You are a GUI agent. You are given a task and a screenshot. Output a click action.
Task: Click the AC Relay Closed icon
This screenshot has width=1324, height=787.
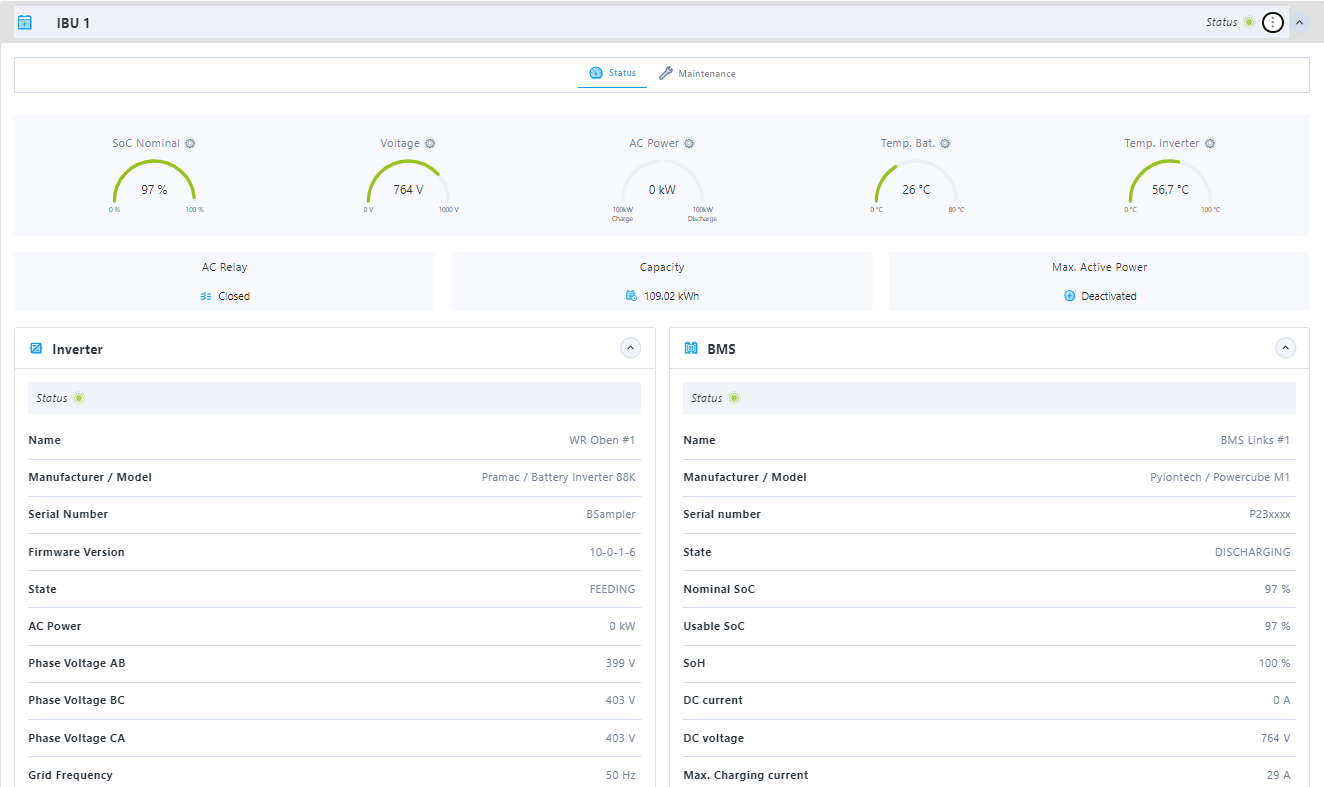[206, 296]
